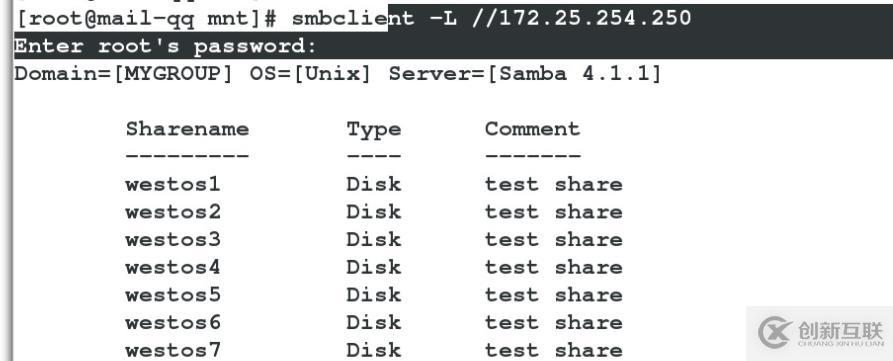This screenshot has width=893, height=361.
Task: Click the "Enter root's password:" prompt line
Action: pos(165,46)
